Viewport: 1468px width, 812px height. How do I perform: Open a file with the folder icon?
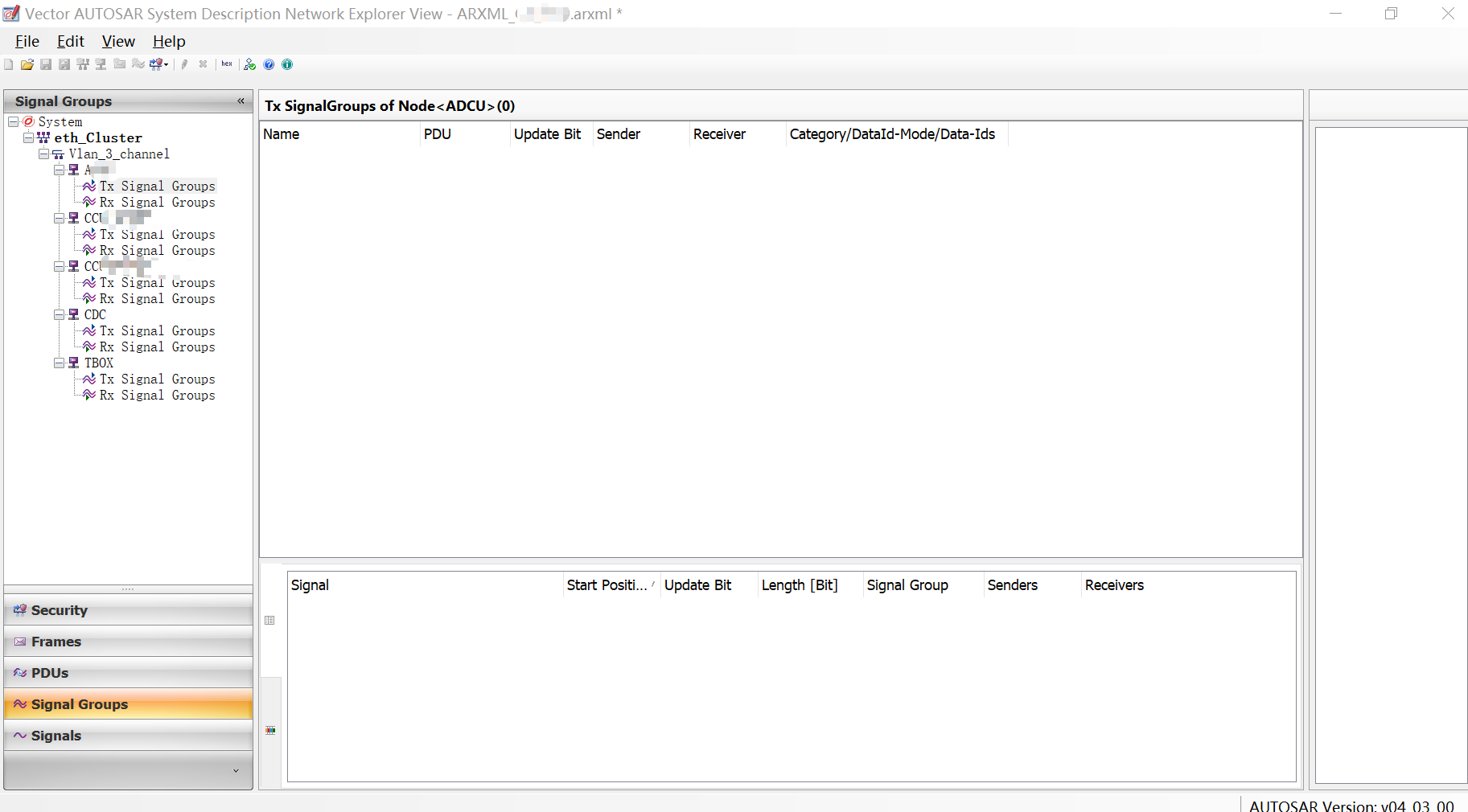tap(27, 64)
